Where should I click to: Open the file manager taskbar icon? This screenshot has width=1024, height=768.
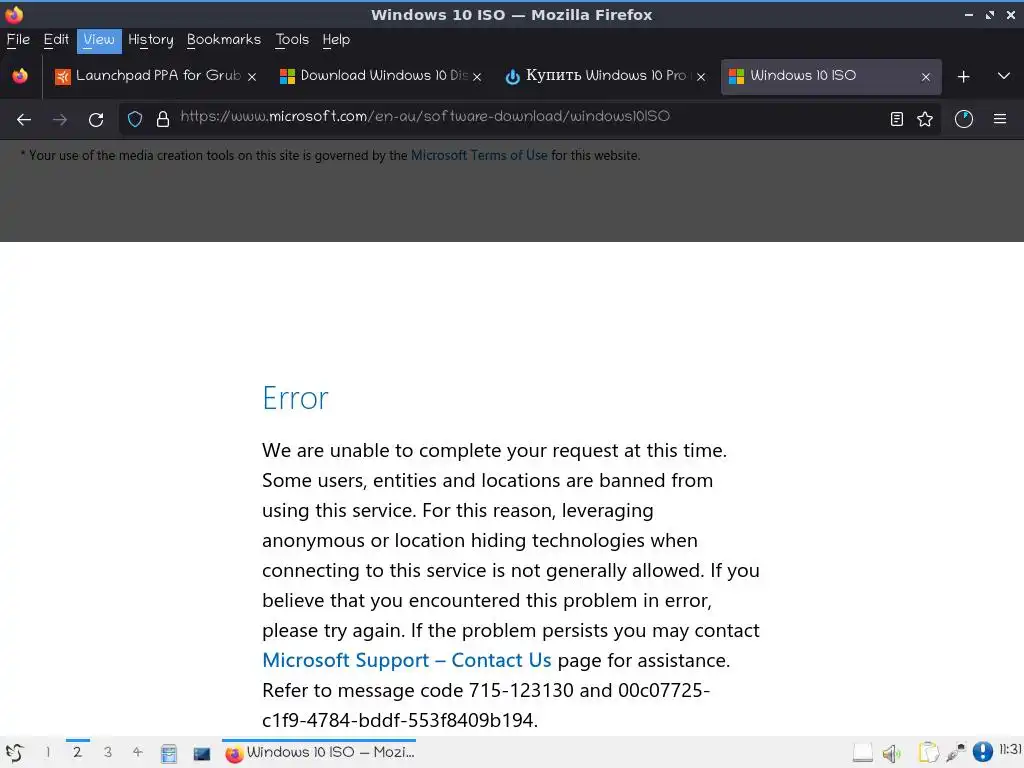[168, 754]
